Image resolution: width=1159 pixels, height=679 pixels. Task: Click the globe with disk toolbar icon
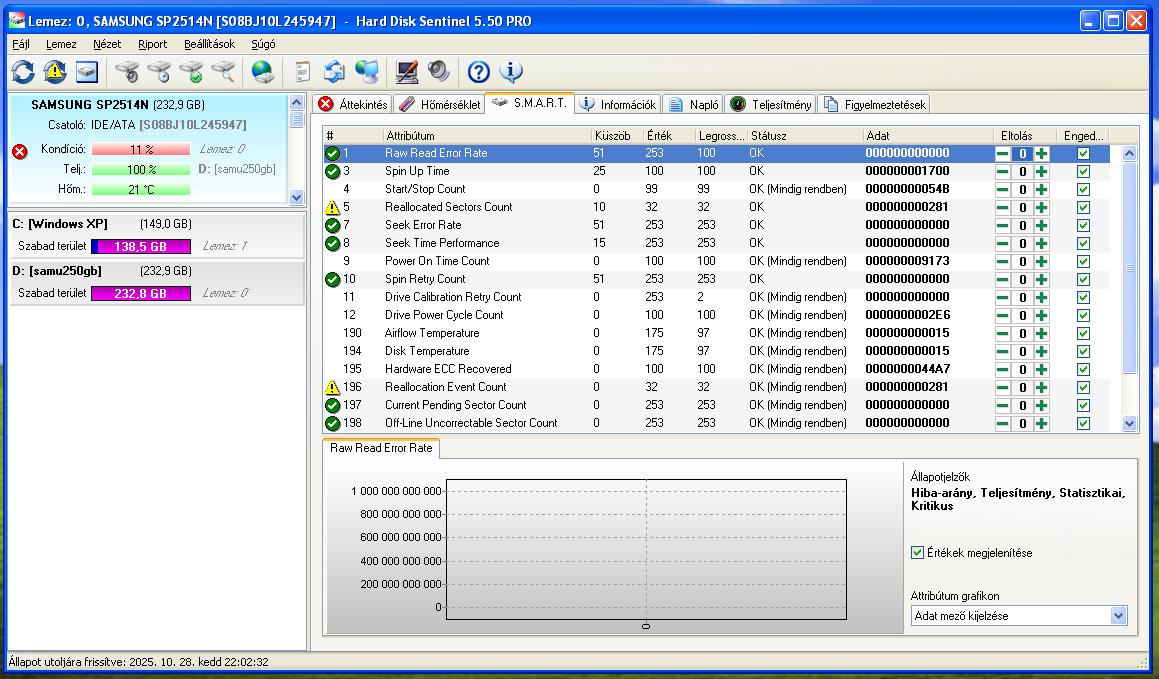point(262,72)
